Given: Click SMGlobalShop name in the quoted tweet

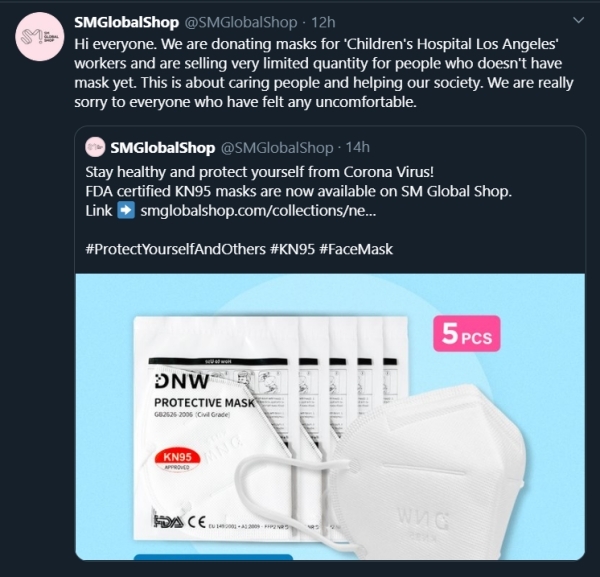Looking at the screenshot, I should point(163,148).
